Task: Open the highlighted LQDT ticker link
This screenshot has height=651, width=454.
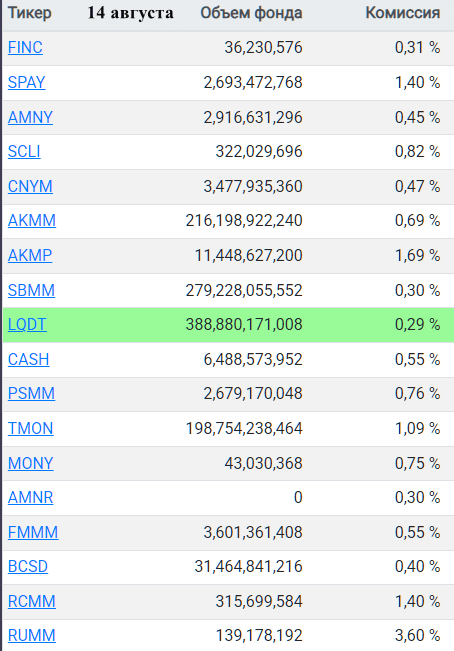Action: [x=27, y=324]
